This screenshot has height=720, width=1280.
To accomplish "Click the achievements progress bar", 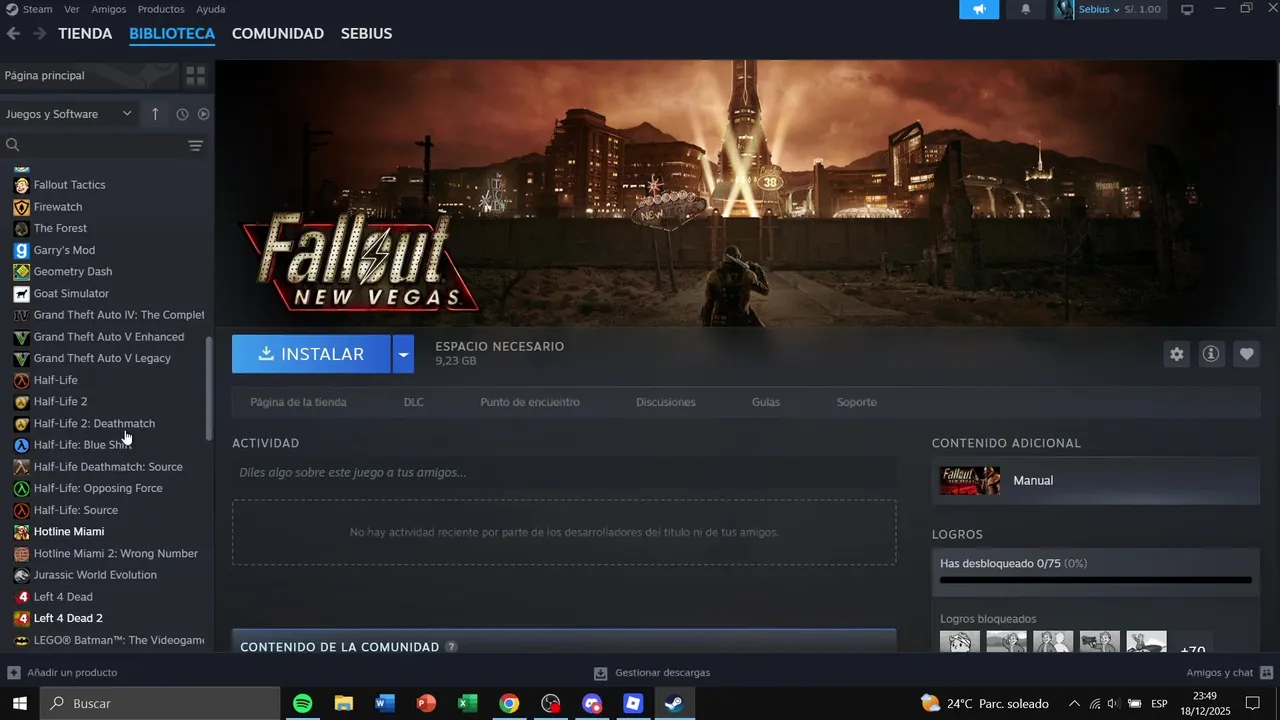I will [x=1096, y=580].
